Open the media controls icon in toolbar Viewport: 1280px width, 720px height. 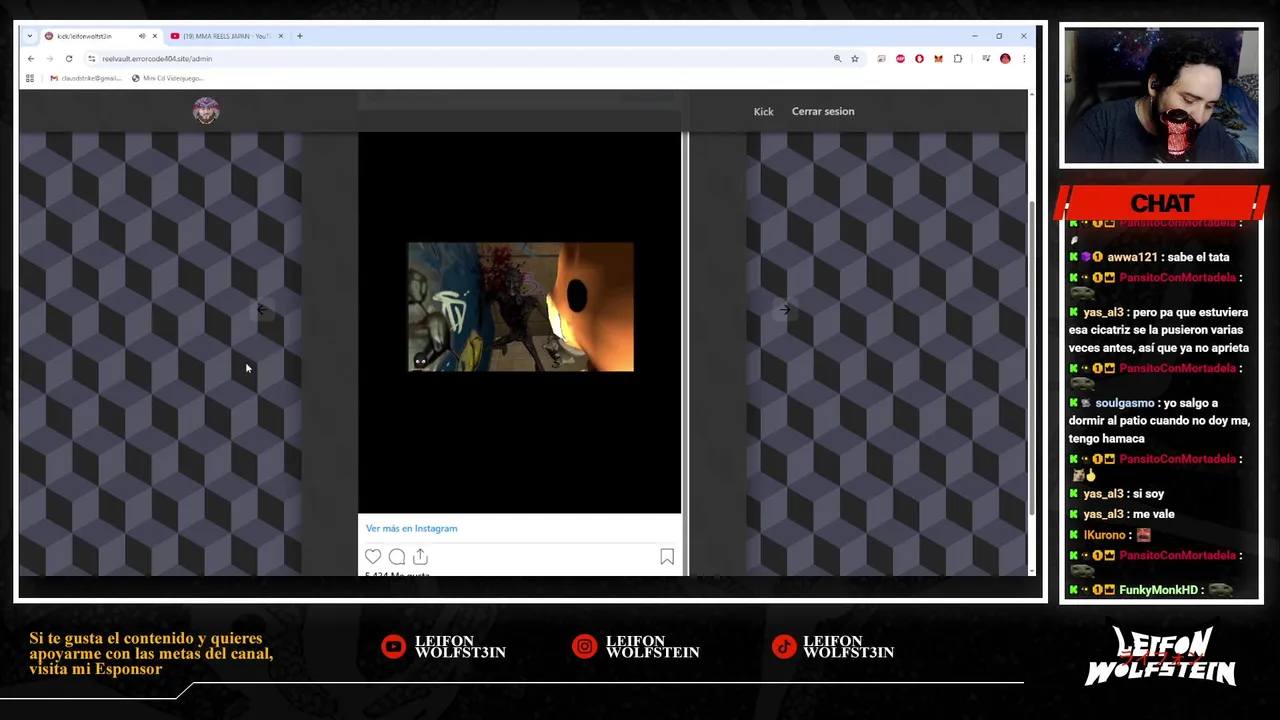coord(986,59)
